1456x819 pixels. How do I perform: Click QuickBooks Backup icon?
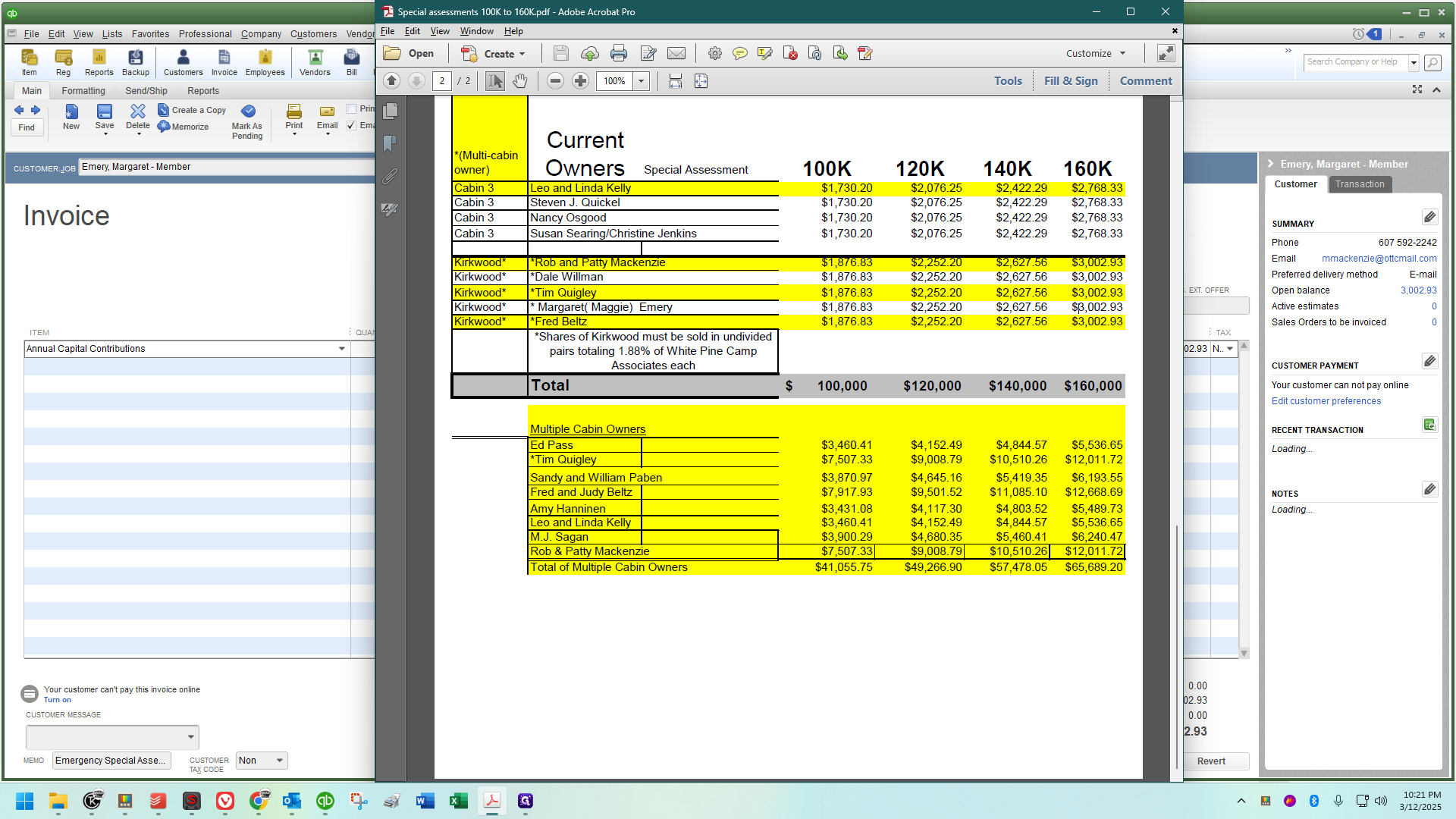(x=136, y=63)
